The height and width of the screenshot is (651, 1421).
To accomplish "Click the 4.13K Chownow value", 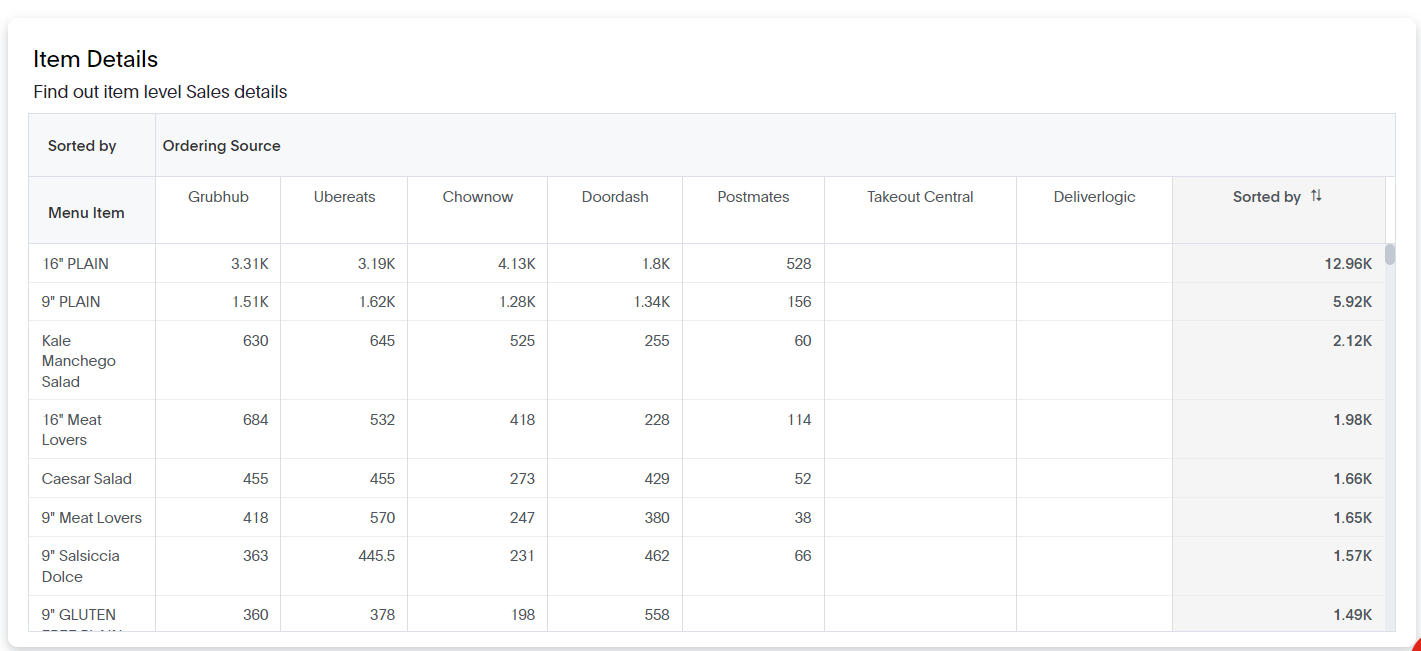I will [x=517, y=264].
